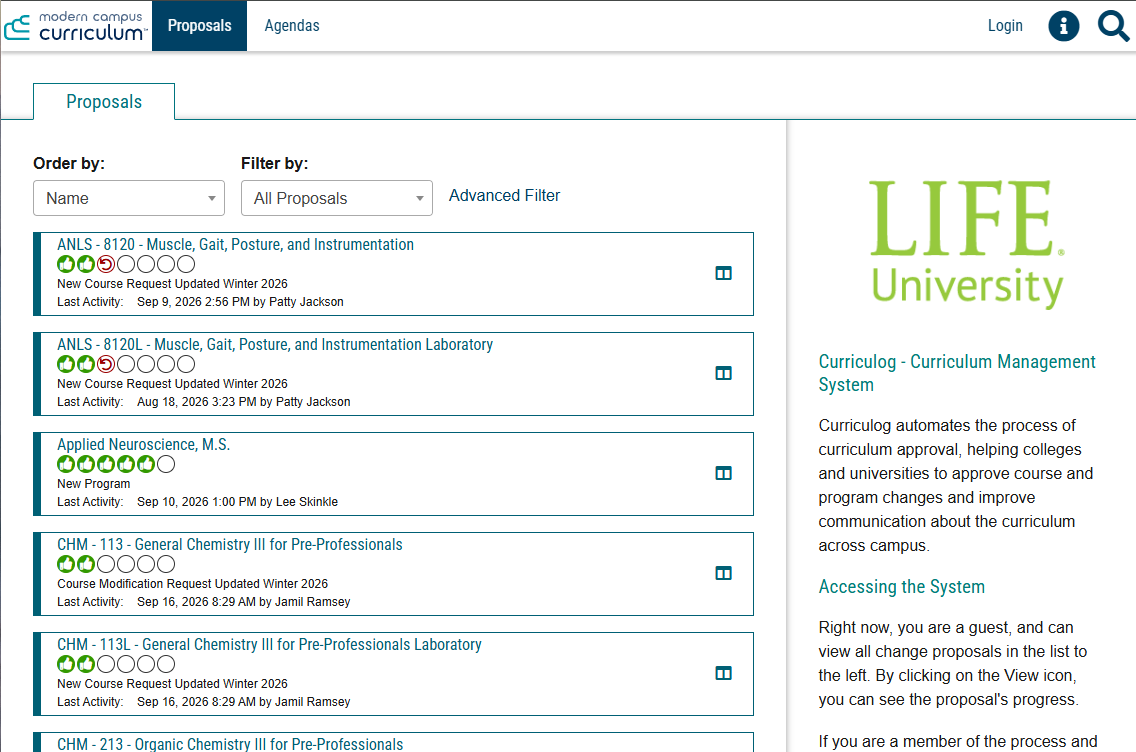Click 'Aug 18, 2026 3:23 PM by Patty Jackson' text
Viewport: 1136px width, 752px height.
pyautogui.click(x=243, y=402)
